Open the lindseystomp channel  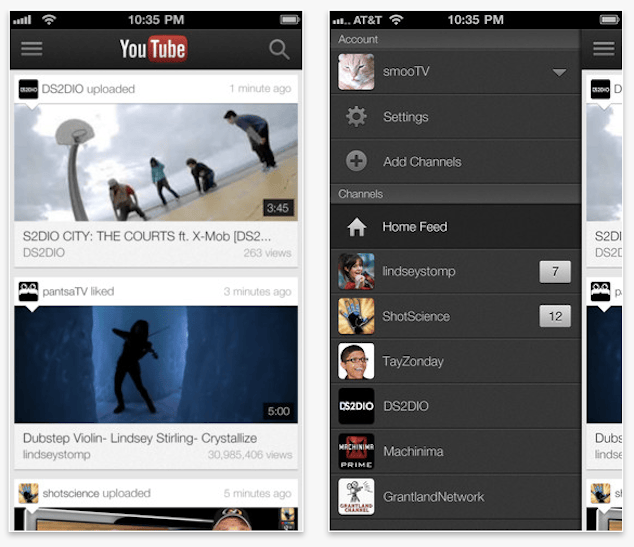pyautogui.click(x=456, y=271)
